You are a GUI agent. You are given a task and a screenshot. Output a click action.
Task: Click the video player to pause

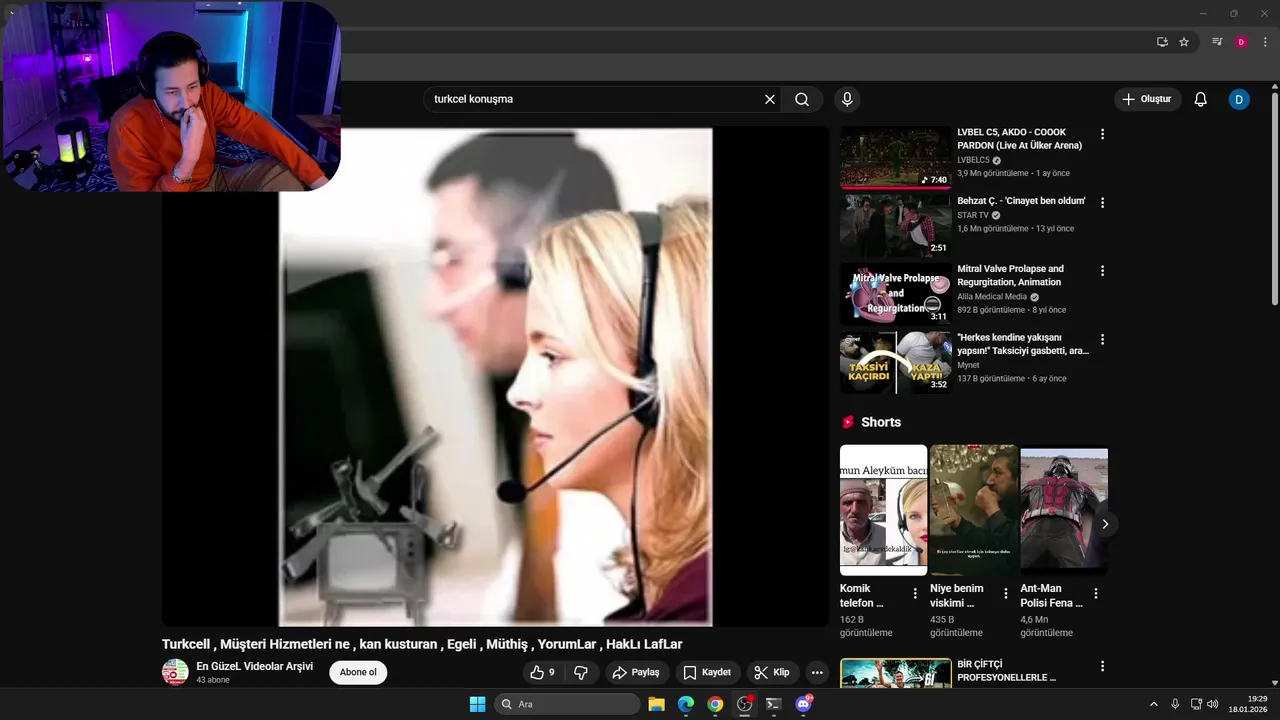(x=495, y=376)
